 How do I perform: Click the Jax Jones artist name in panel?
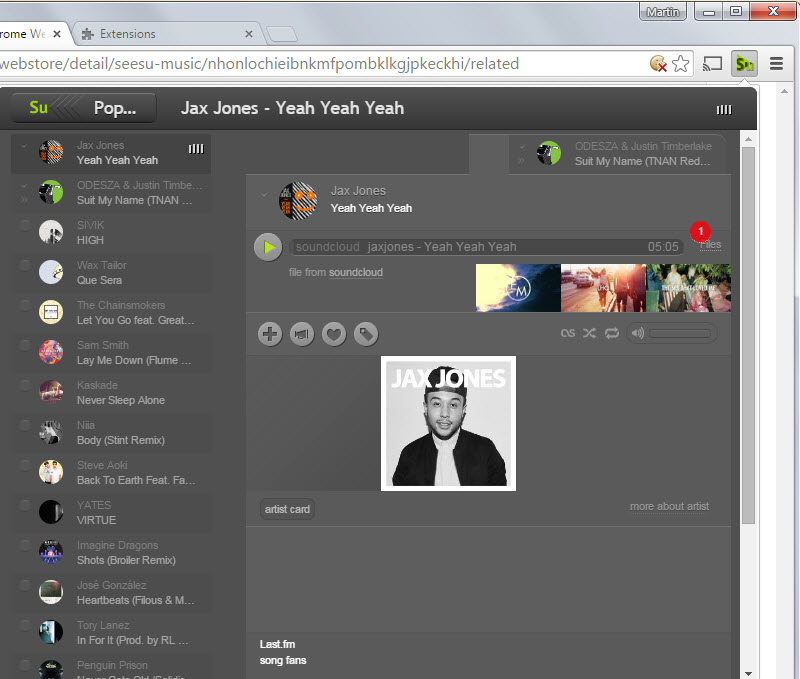click(x=358, y=191)
